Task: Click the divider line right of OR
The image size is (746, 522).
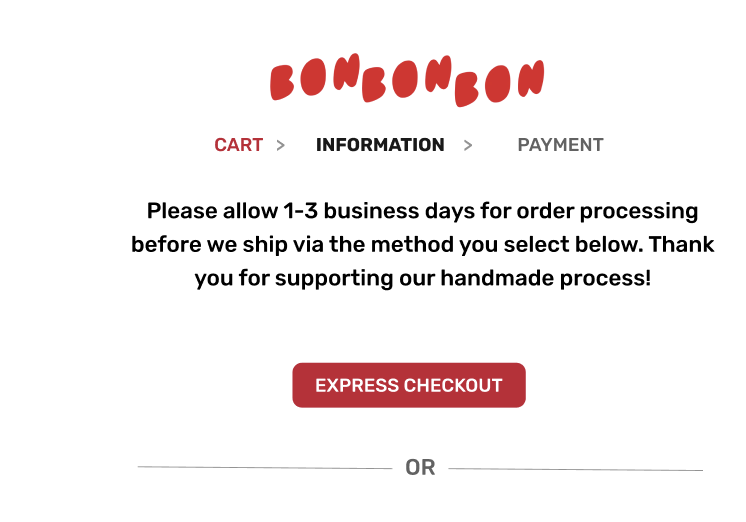Action: tap(576, 470)
